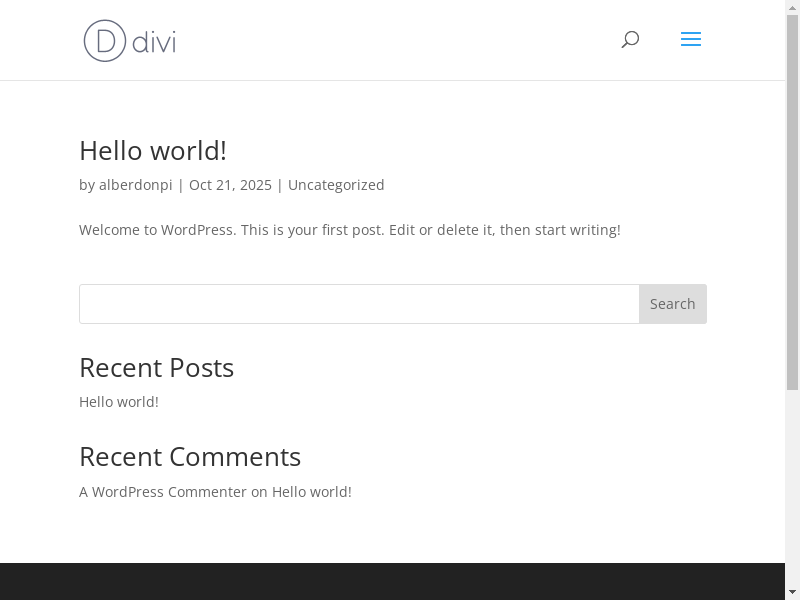Click the Recent Posts heading

tap(157, 368)
